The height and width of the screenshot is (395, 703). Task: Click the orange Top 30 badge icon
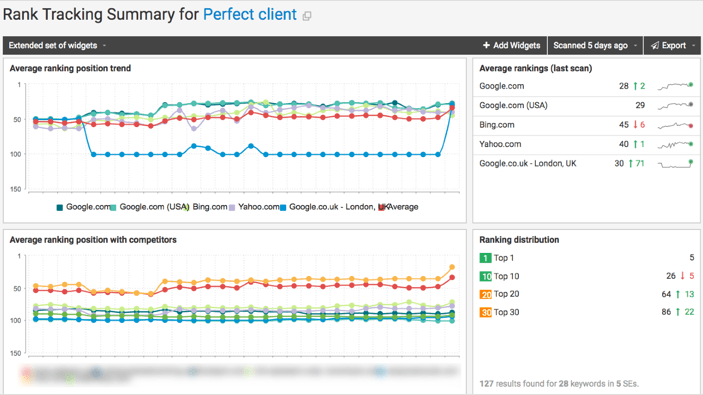coord(486,312)
